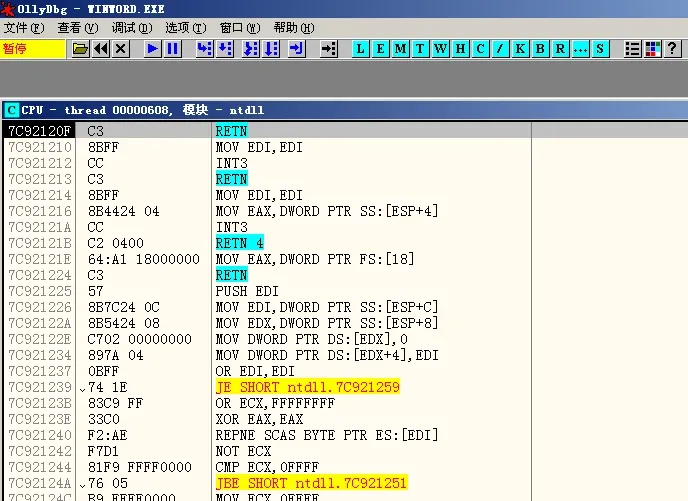The height and width of the screenshot is (501, 688).
Task: Show Threads with T button
Action: coord(420,49)
